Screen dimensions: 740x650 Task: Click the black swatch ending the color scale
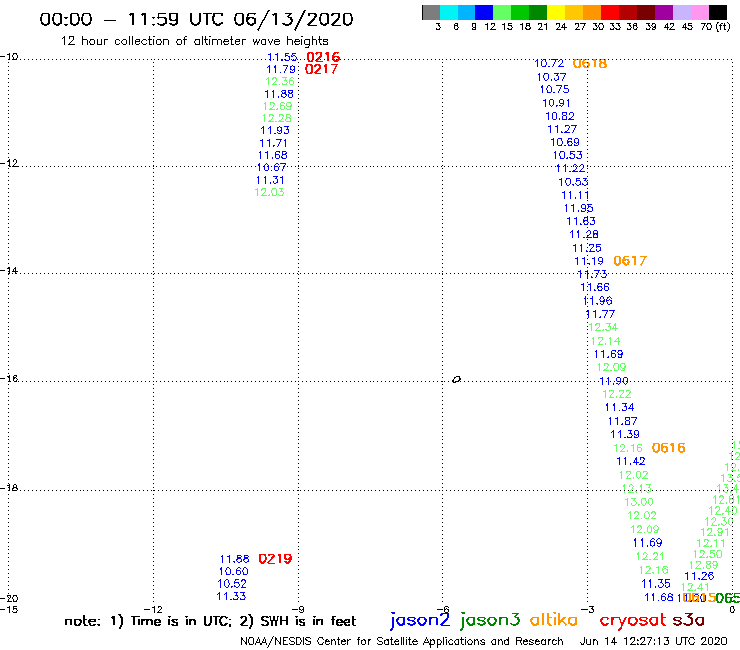click(x=718, y=12)
